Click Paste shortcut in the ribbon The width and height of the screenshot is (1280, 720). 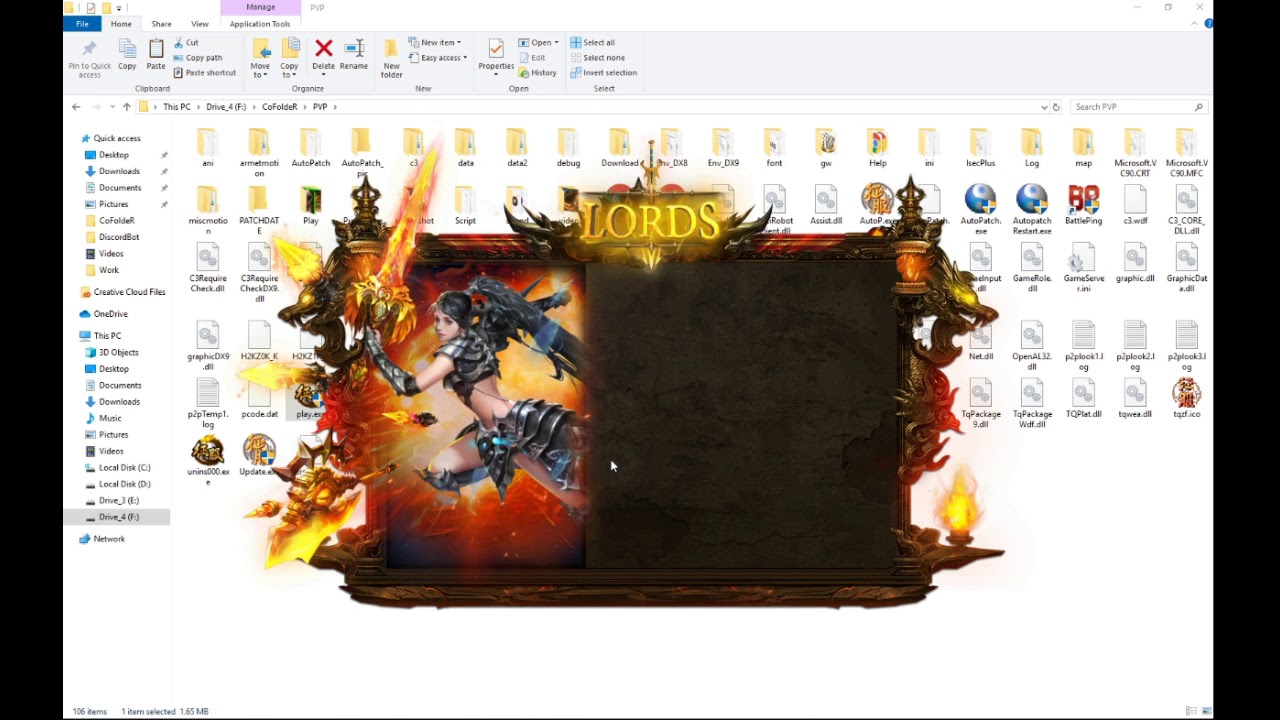[x=204, y=73]
